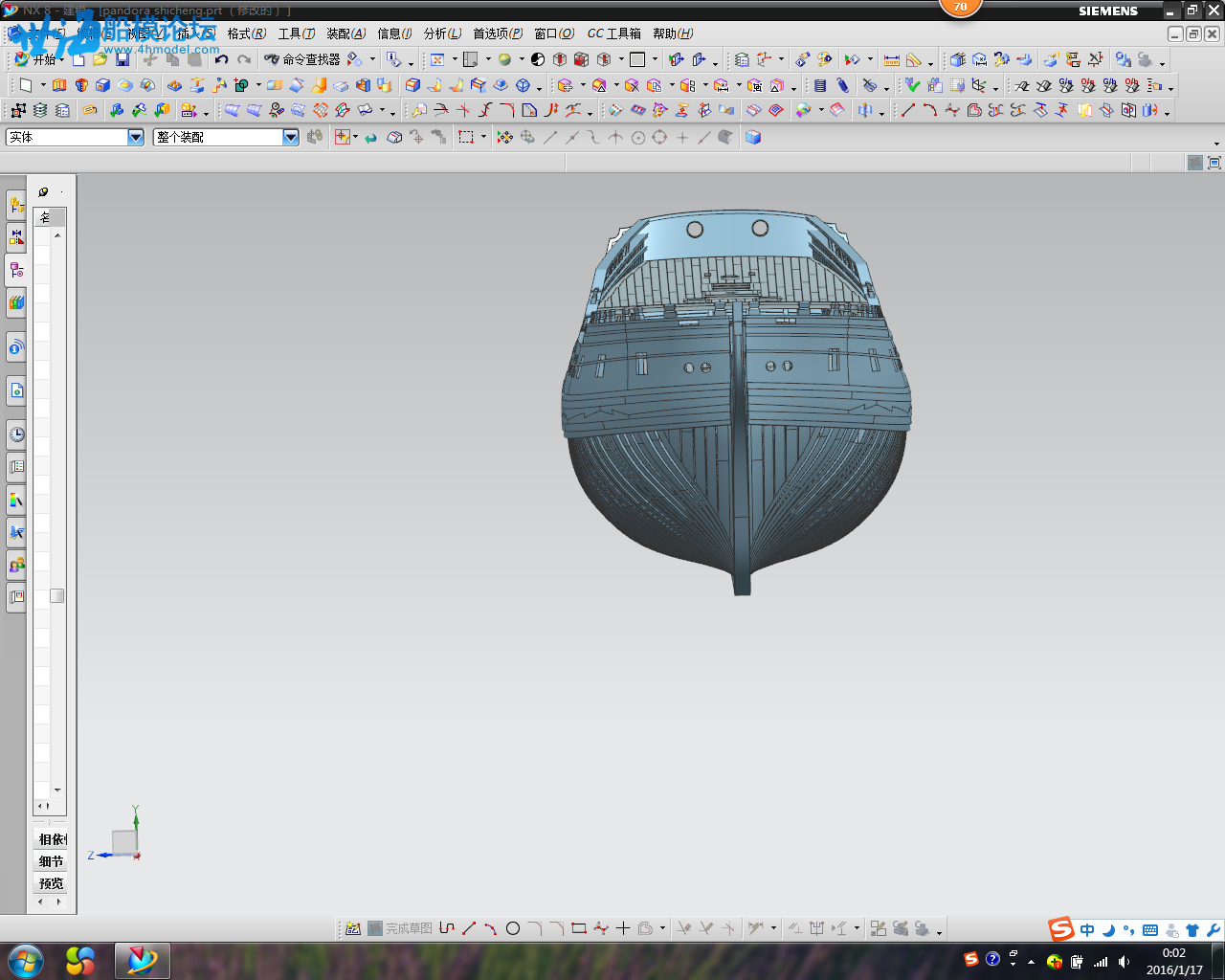Click the Undo arrow icon
The width and height of the screenshot is (1225, 980).
222,59
